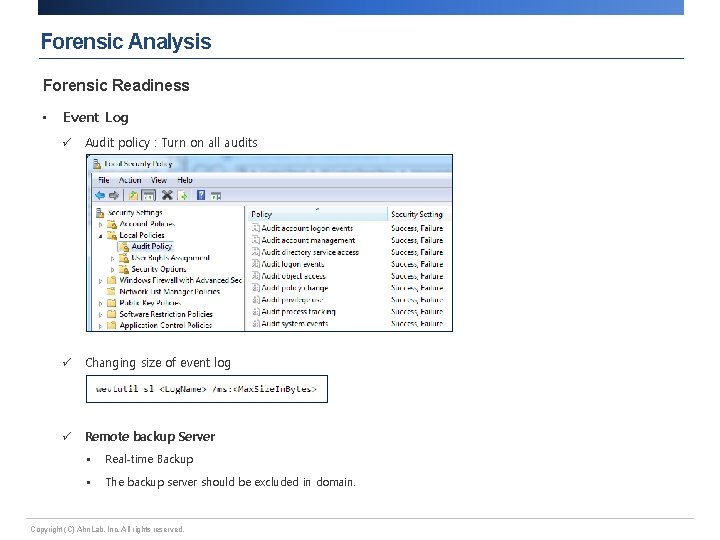720x540 pixels.
Task: Click icon beside Audit account logon events
Action: [x=256, y=228]
